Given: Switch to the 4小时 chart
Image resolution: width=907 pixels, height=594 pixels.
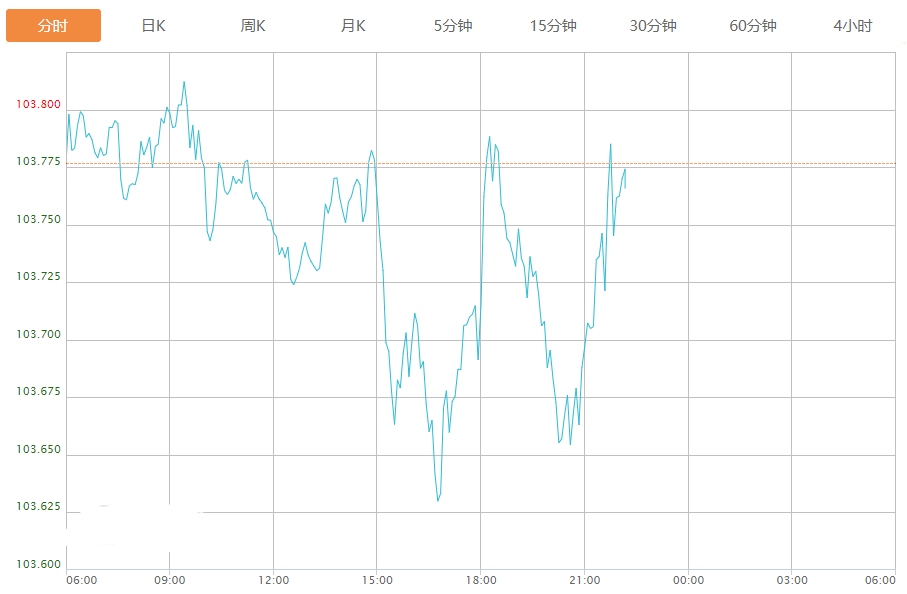Looking at the screenshot, I should pyautogui.click(x=853, y=26).
